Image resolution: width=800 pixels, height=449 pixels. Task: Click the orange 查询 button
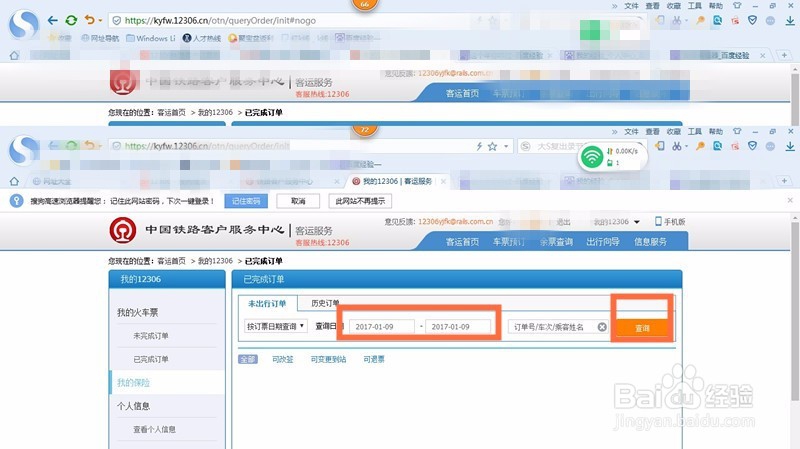pyautogui.click(x=642, y=328)
